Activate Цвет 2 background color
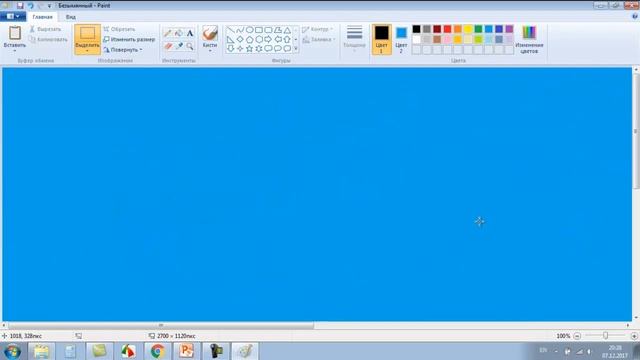The image size is (640, 360). click(401, 39)
